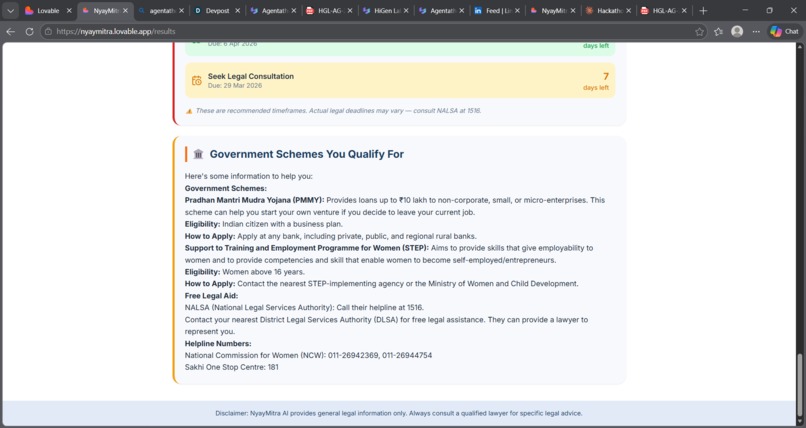Open a new browser tab
This screenshot has width=806, height=428.
(703, 11)
